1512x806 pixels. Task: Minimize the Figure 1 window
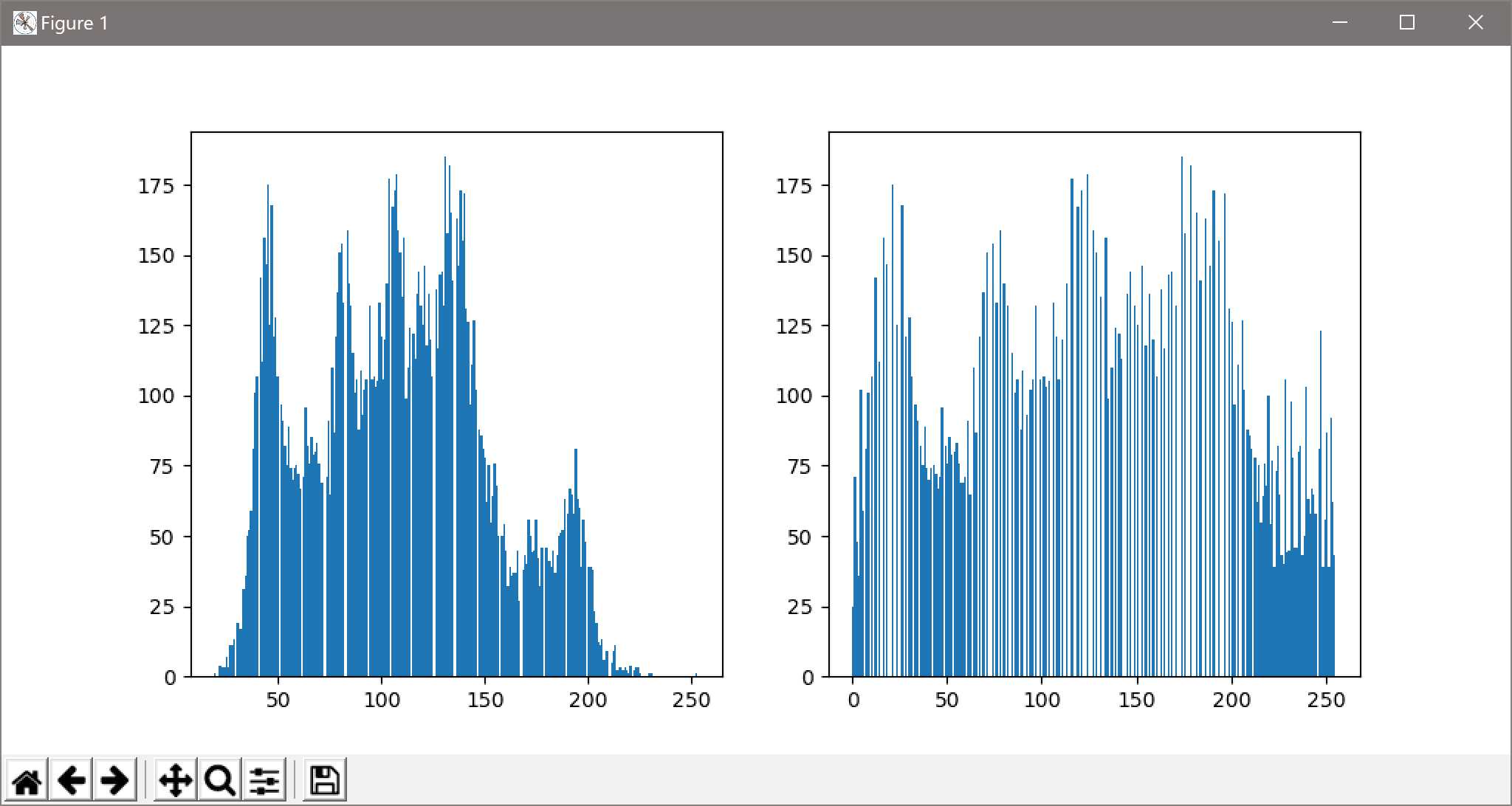[1340, 23]
